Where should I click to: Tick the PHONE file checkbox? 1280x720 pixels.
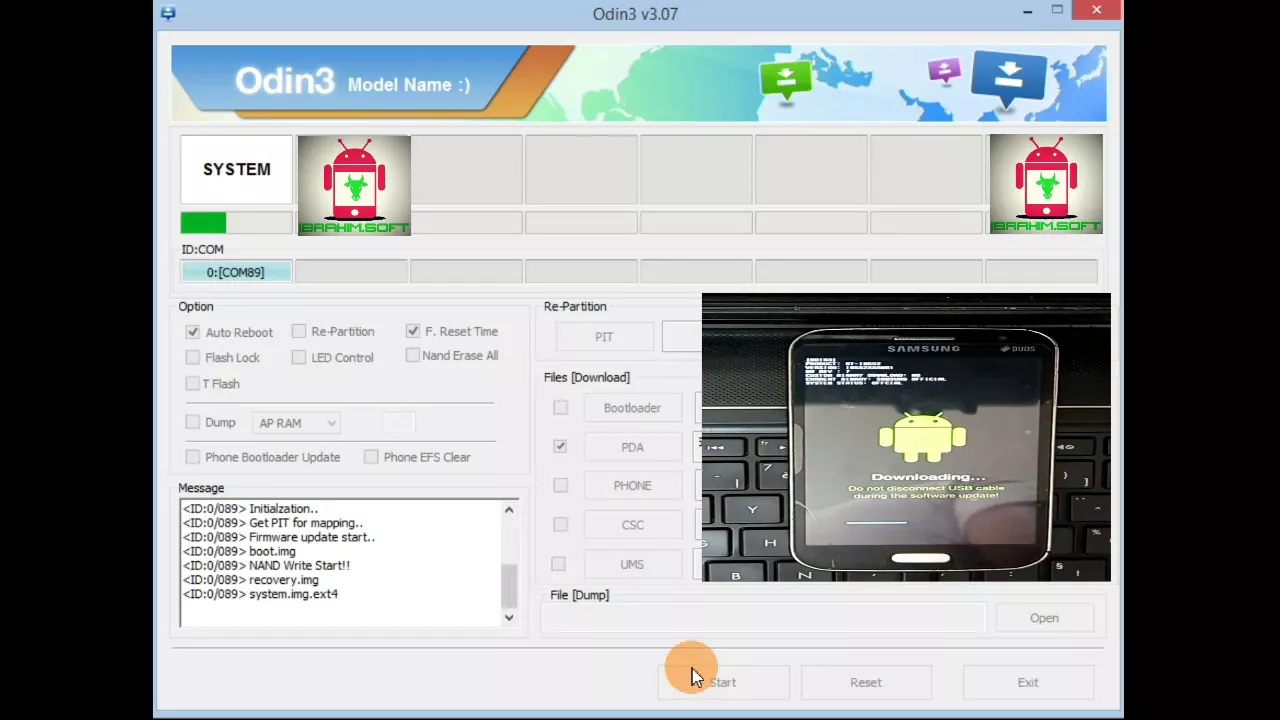(x=560, y=485)
